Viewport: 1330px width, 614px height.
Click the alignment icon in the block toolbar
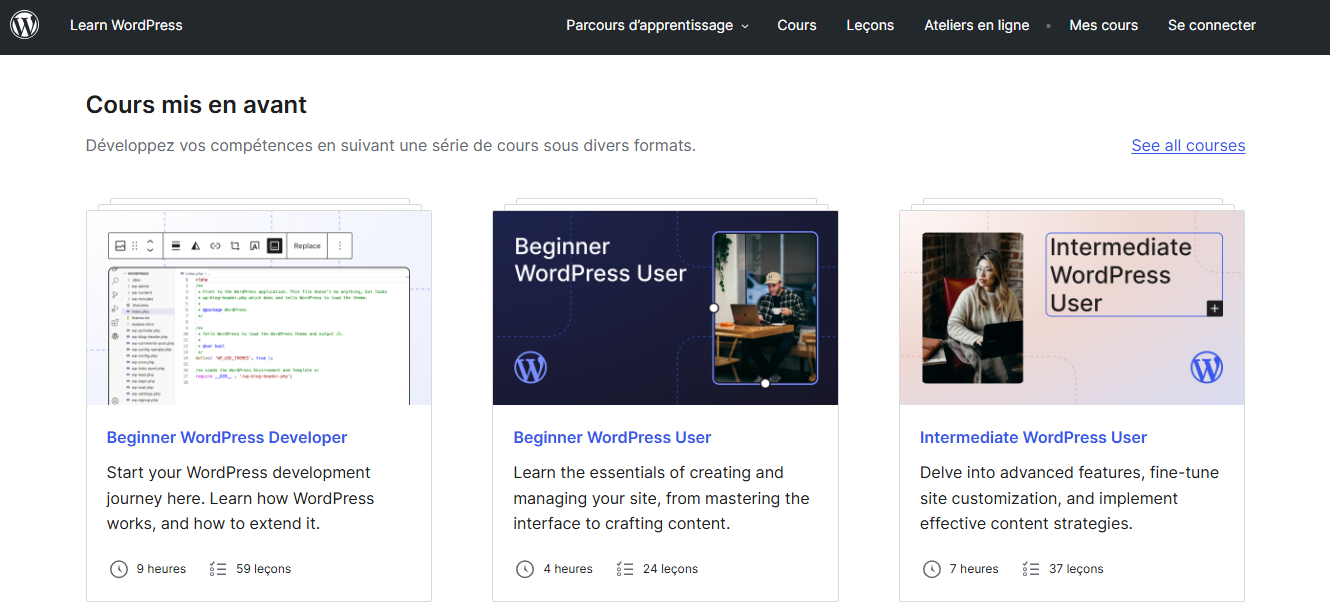point(176,246)
